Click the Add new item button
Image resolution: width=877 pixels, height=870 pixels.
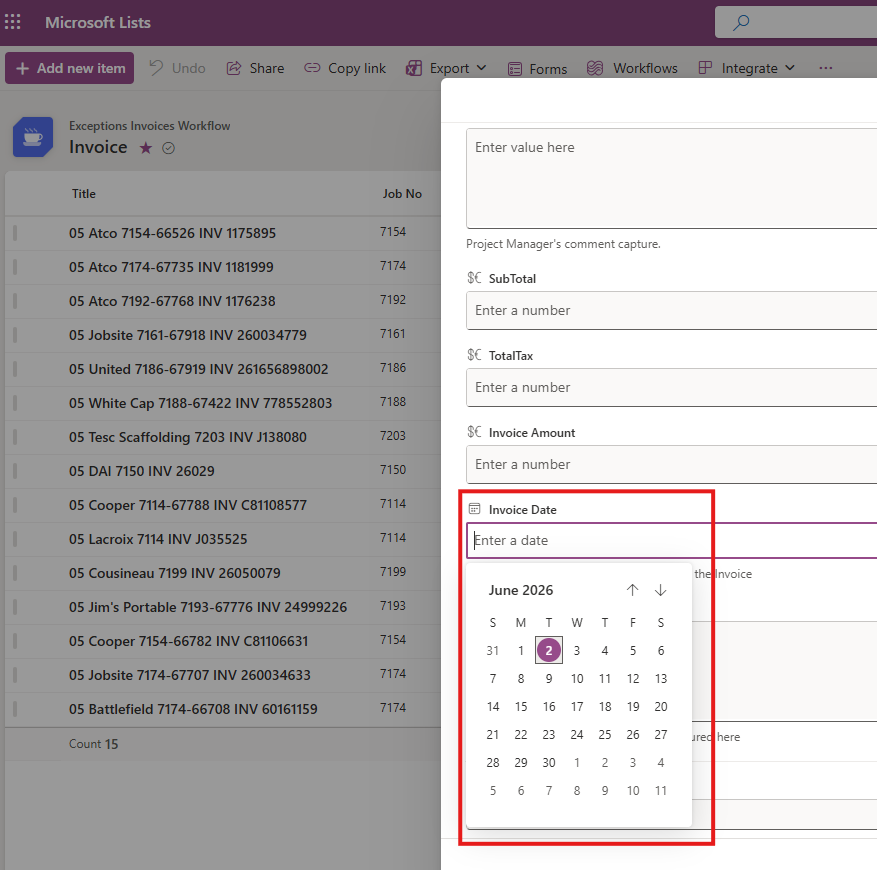[69, 68]
